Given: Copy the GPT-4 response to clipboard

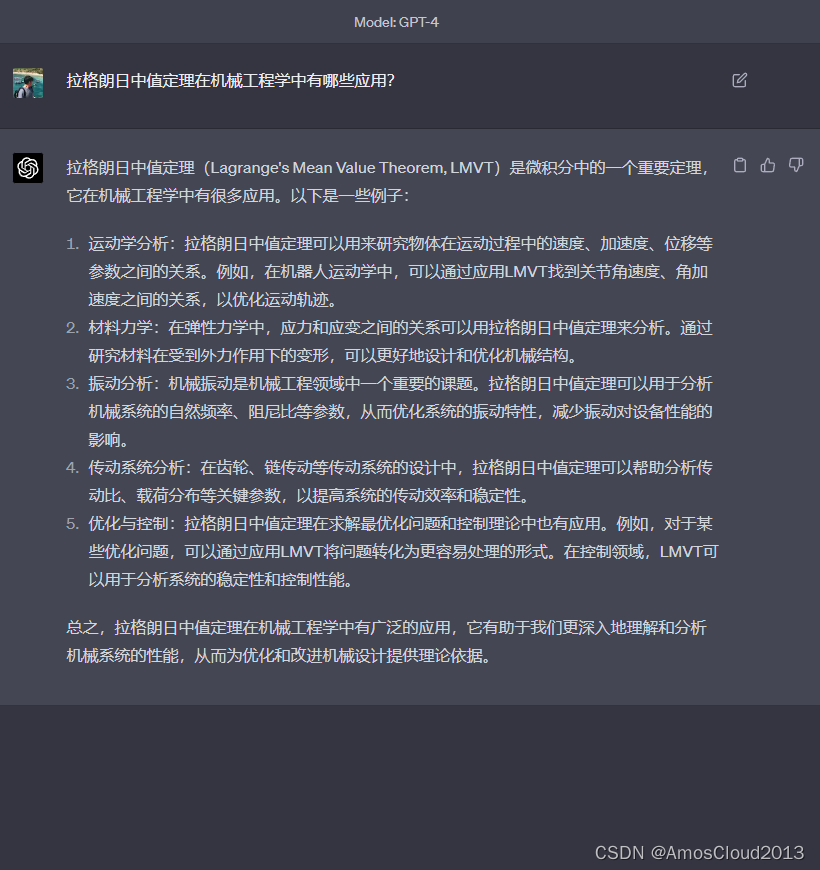Looking at the screenshot, I should pos(740,165).
